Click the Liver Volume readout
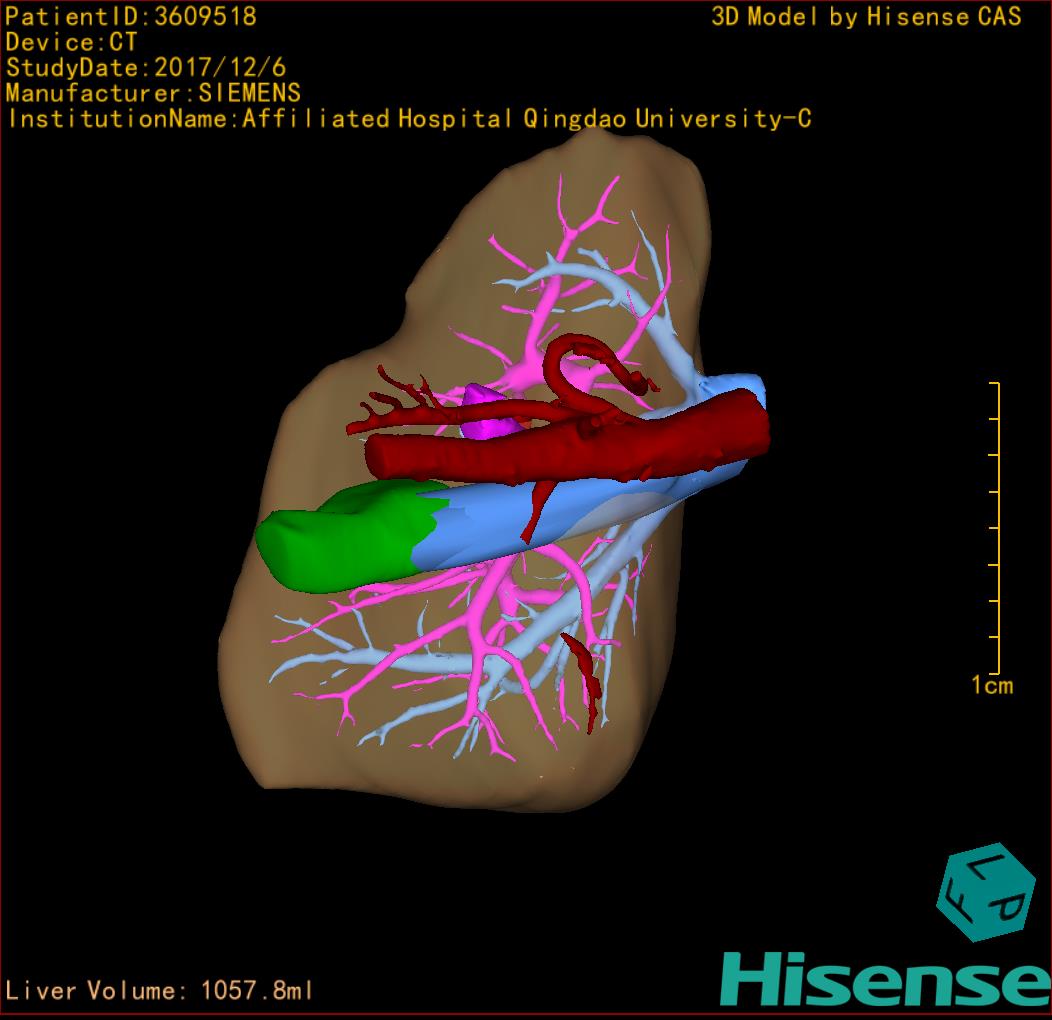 (160, 991)
